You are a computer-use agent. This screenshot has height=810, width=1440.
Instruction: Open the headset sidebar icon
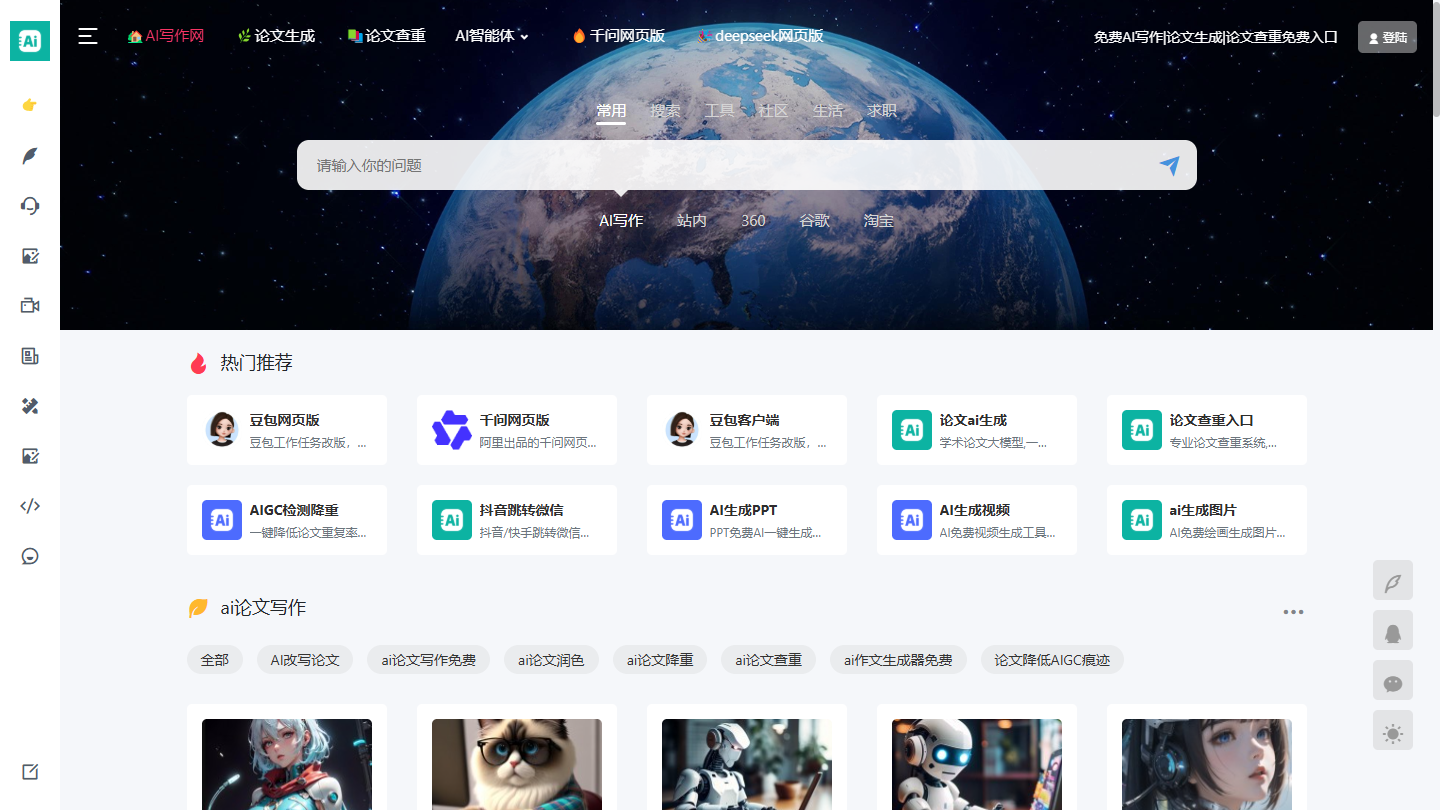click(30, 205)
